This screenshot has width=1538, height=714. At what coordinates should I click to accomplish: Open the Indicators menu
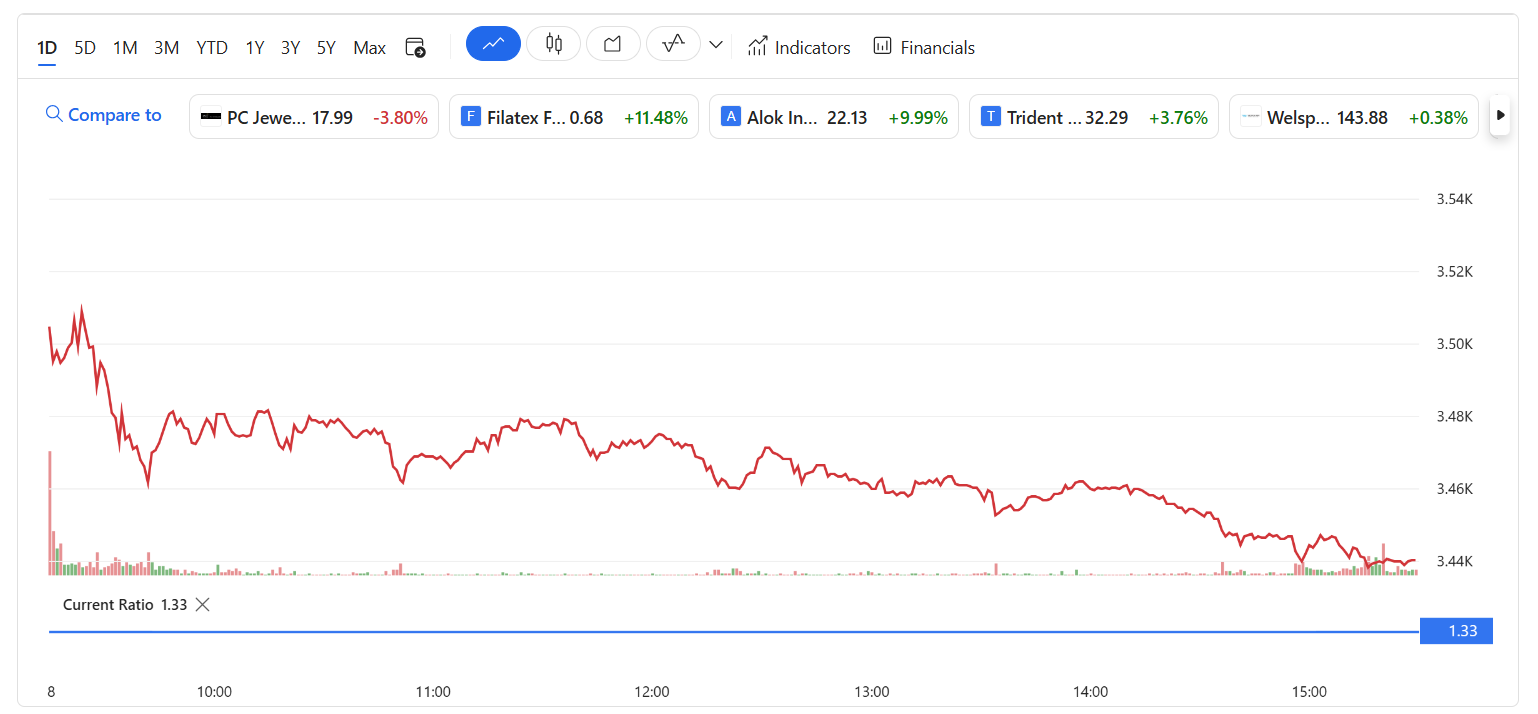click(799, 47)
